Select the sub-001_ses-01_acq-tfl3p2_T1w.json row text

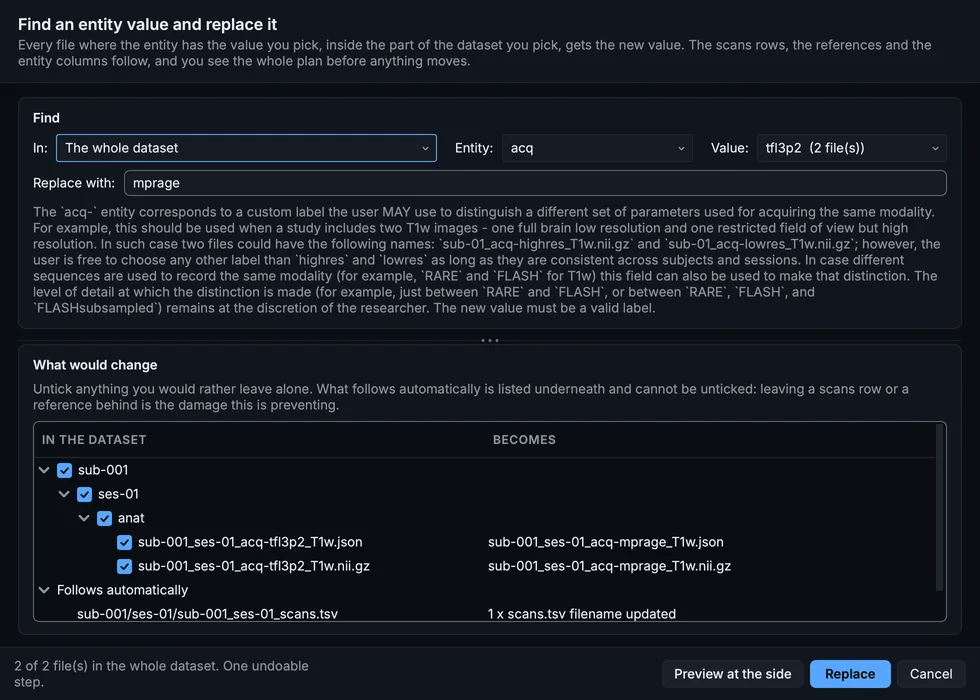point(250,542)
